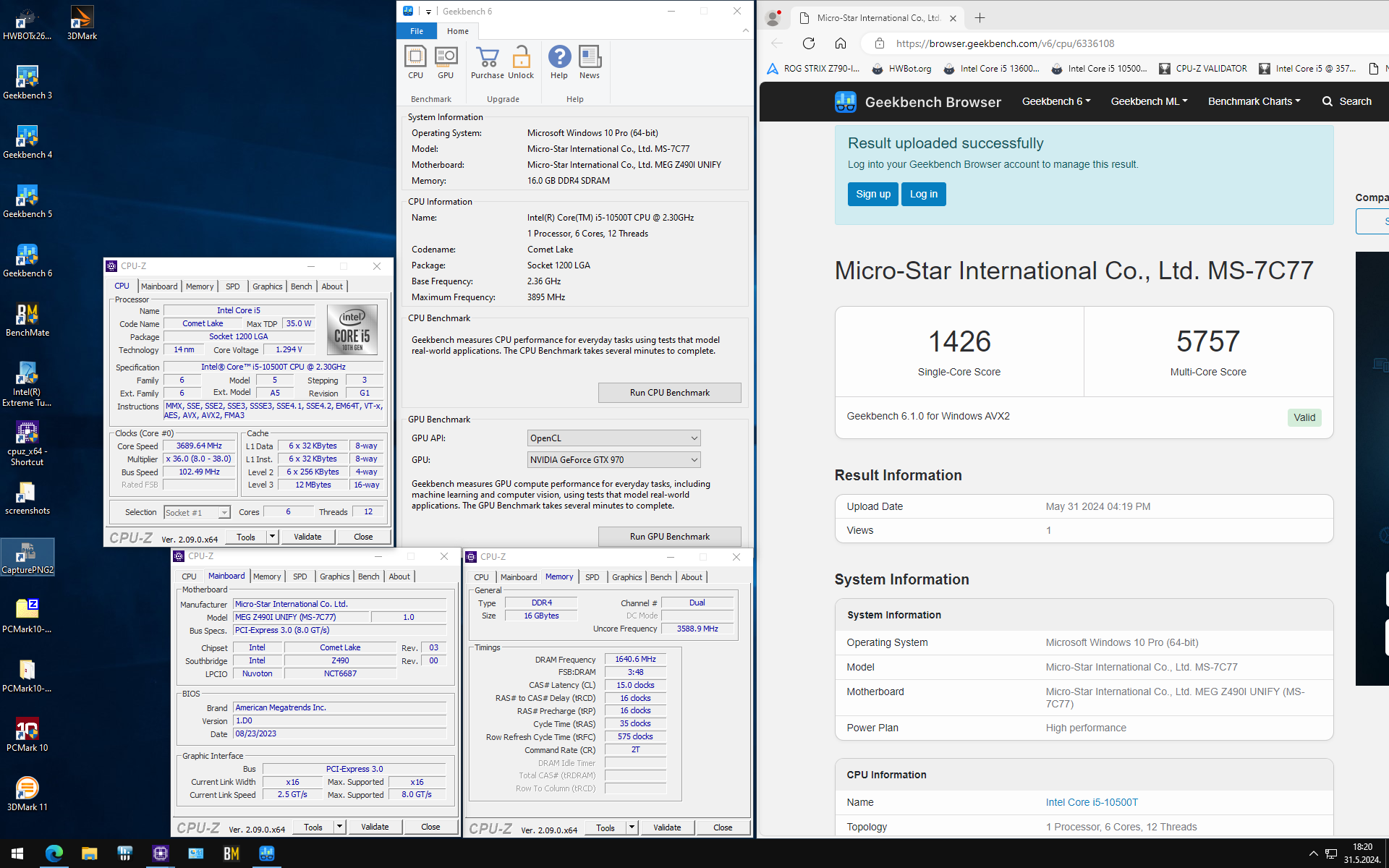1389x868 pixels.
Task: Open File Explorer from the taskbar
Action: pos(90,854)
